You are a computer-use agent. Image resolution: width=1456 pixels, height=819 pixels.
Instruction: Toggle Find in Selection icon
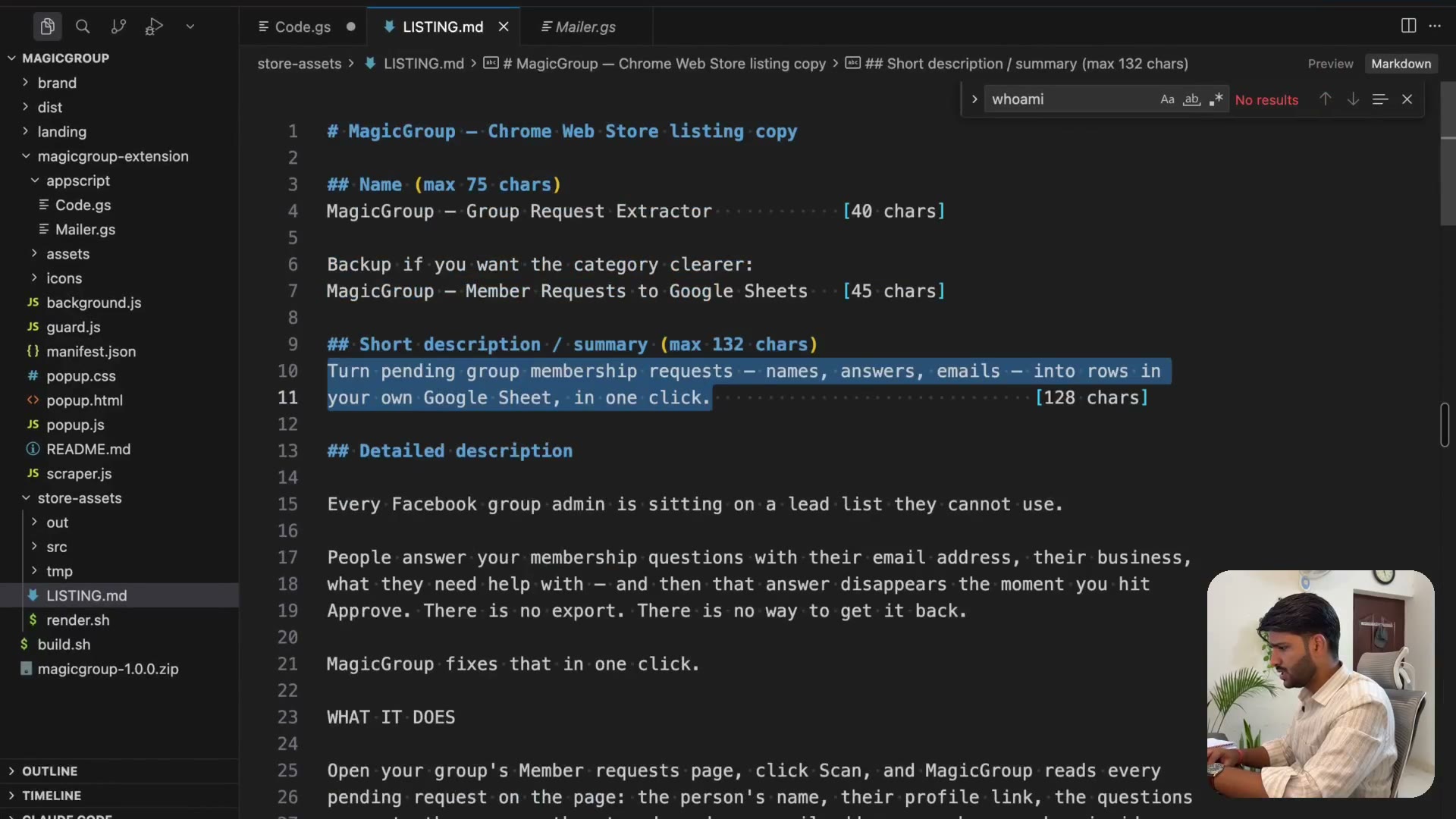1380,99
